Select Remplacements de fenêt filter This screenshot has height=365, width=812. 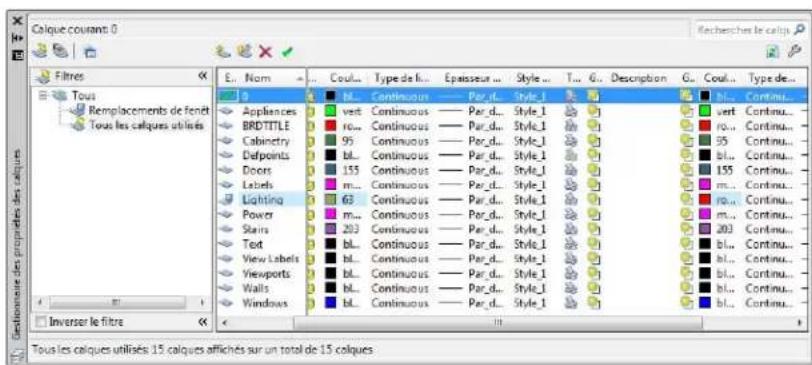(x=148, y=110)
